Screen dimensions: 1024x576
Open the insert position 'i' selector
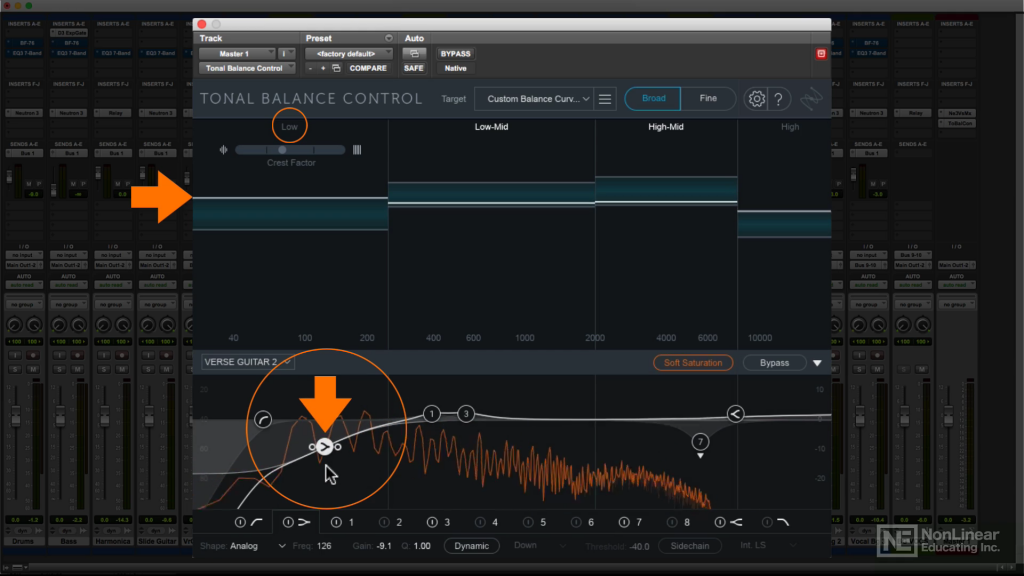pos(287,54)
